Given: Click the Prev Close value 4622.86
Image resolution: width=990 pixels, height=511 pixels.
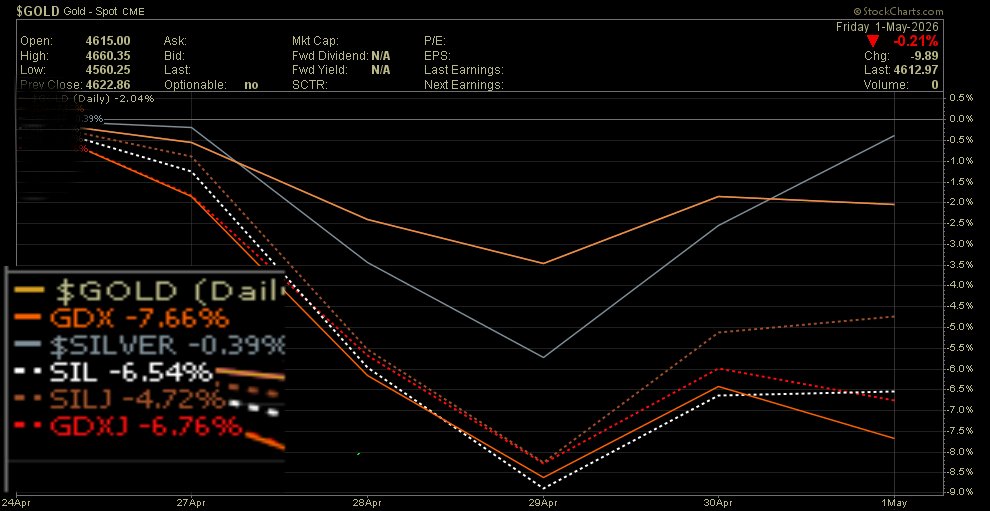Looking at the screenshot, I should [108, 85].
